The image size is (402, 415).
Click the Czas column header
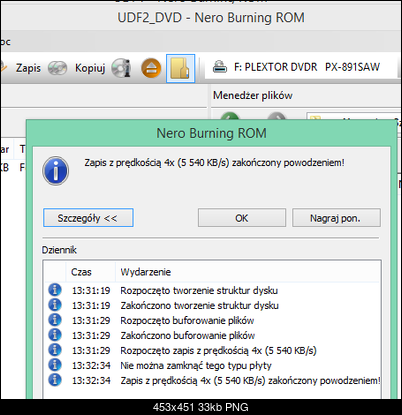(x=81, y=272)
